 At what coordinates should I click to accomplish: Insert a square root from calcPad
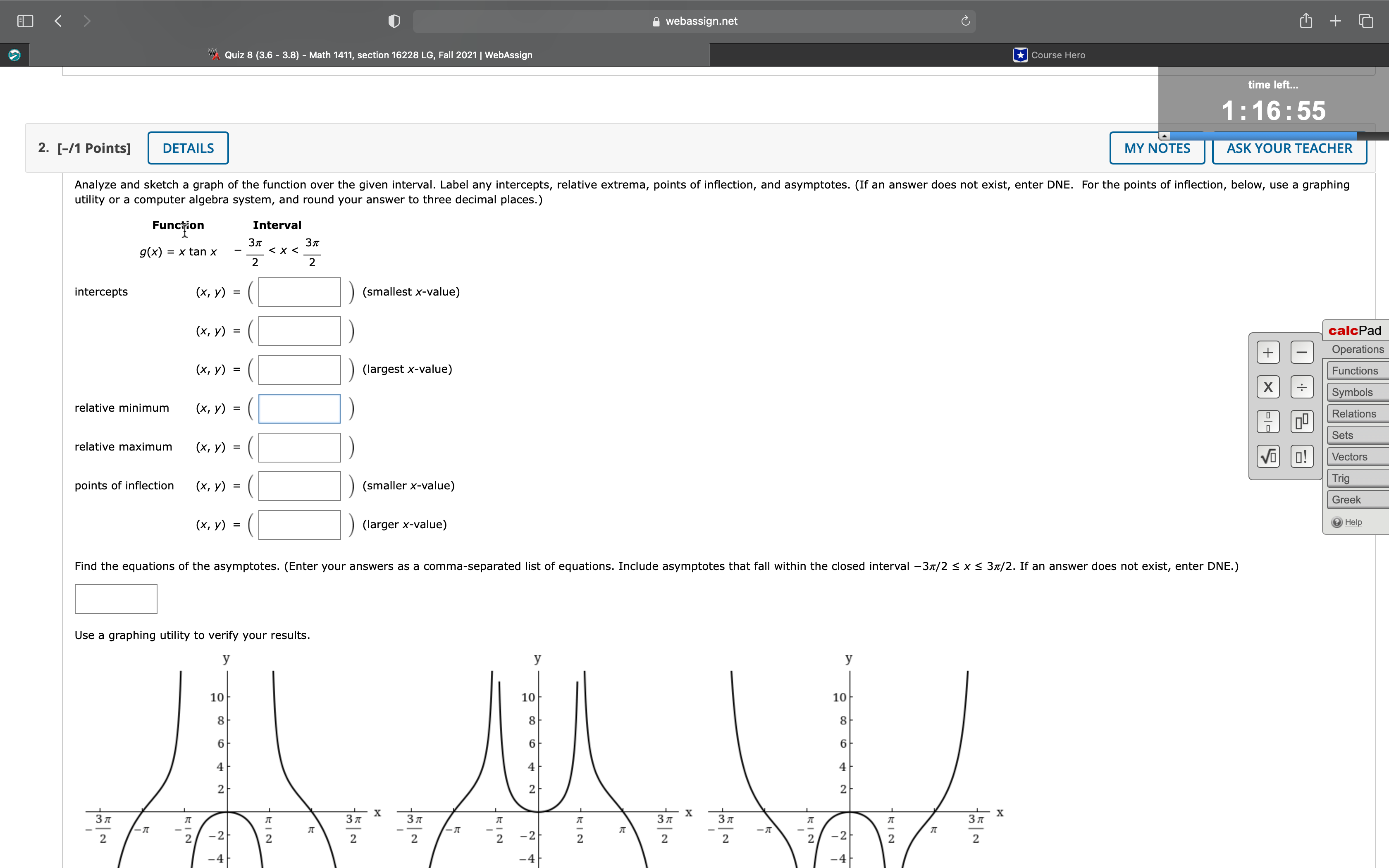pos(1268,456)
